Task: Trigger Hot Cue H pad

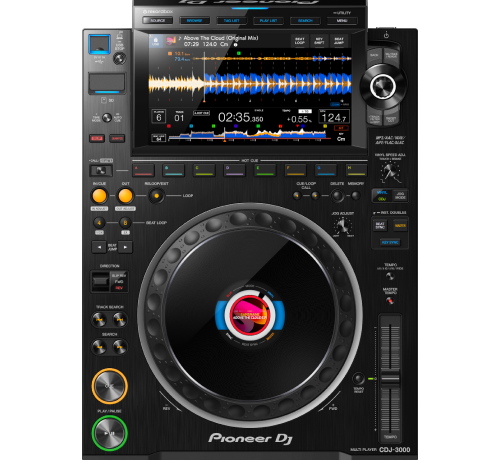Action: (356, 170)
